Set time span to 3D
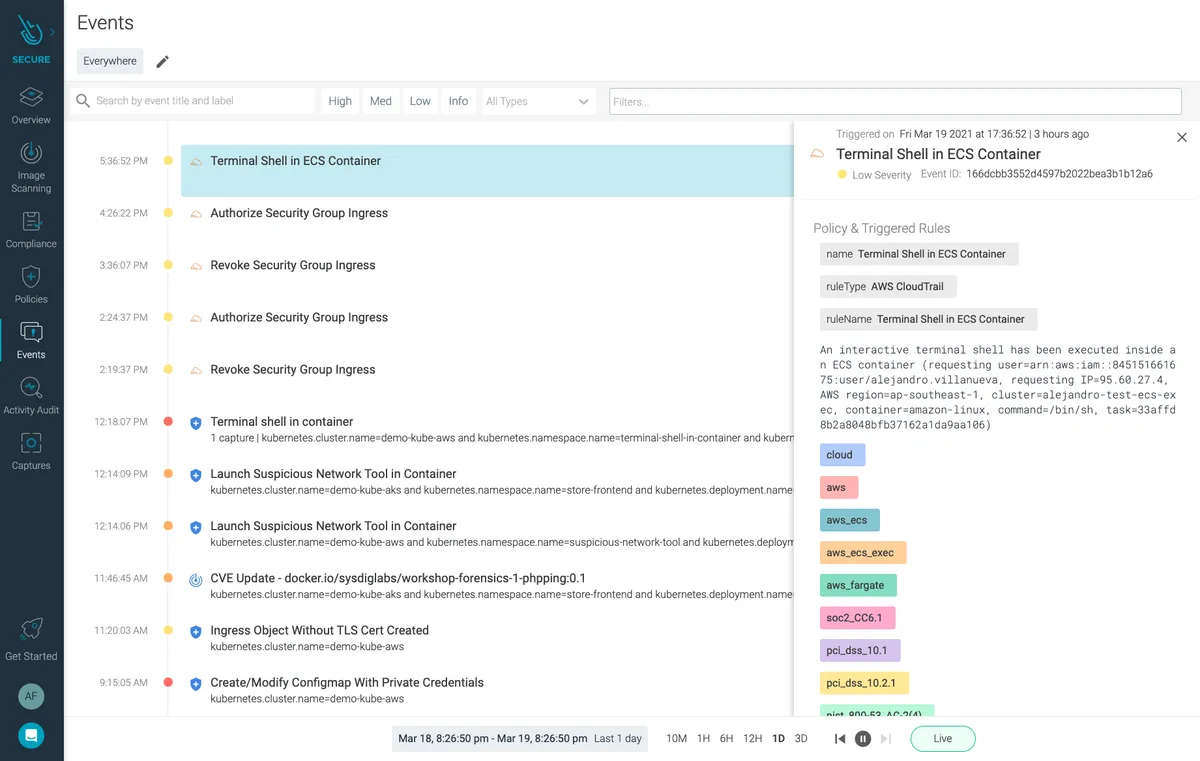This screenshot has width=1200, height=761. click(801, 739)
